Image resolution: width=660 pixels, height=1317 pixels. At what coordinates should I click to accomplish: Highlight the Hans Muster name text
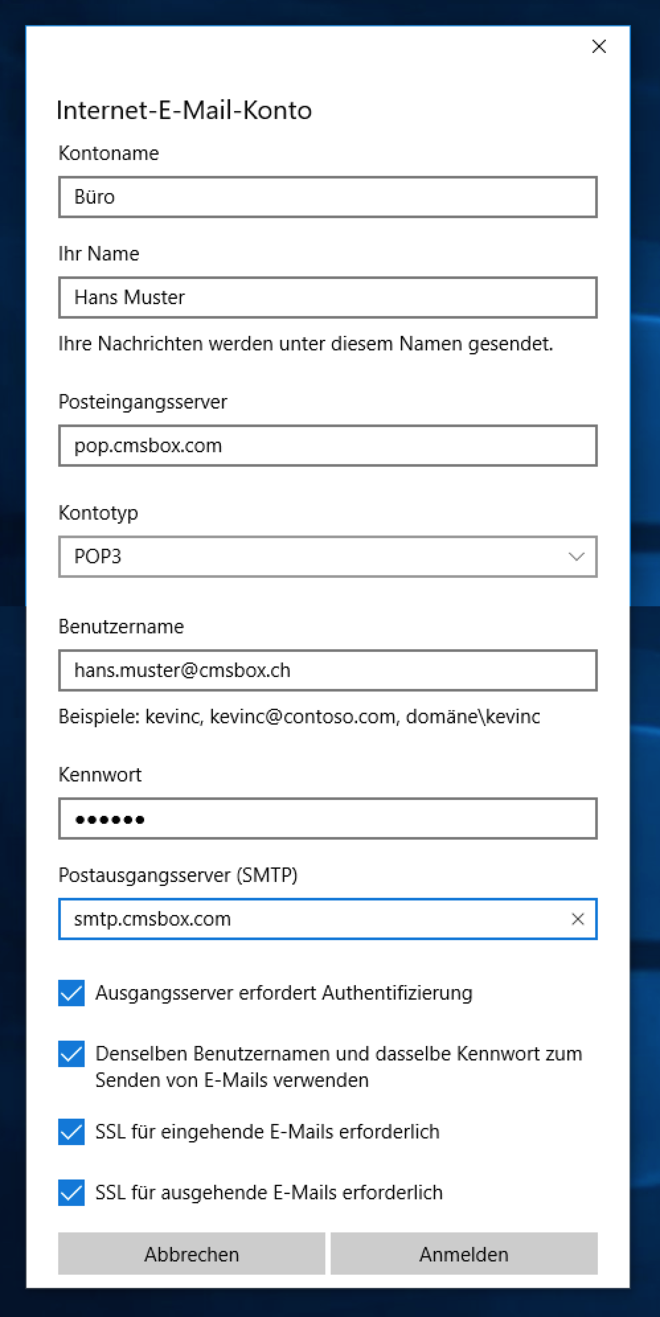(125, 297)
